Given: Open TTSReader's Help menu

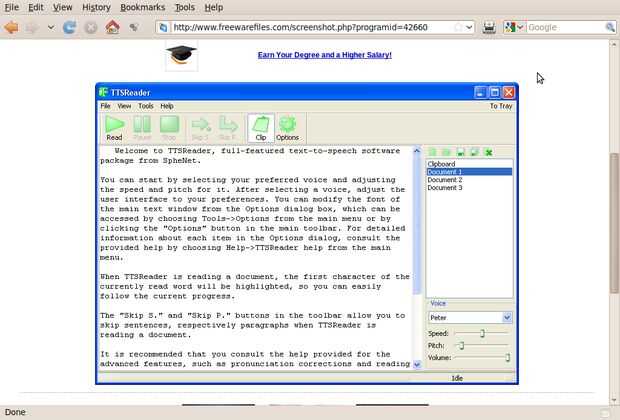Looking at the screenshot, I should pyautogui.click(x=167, y=106).
